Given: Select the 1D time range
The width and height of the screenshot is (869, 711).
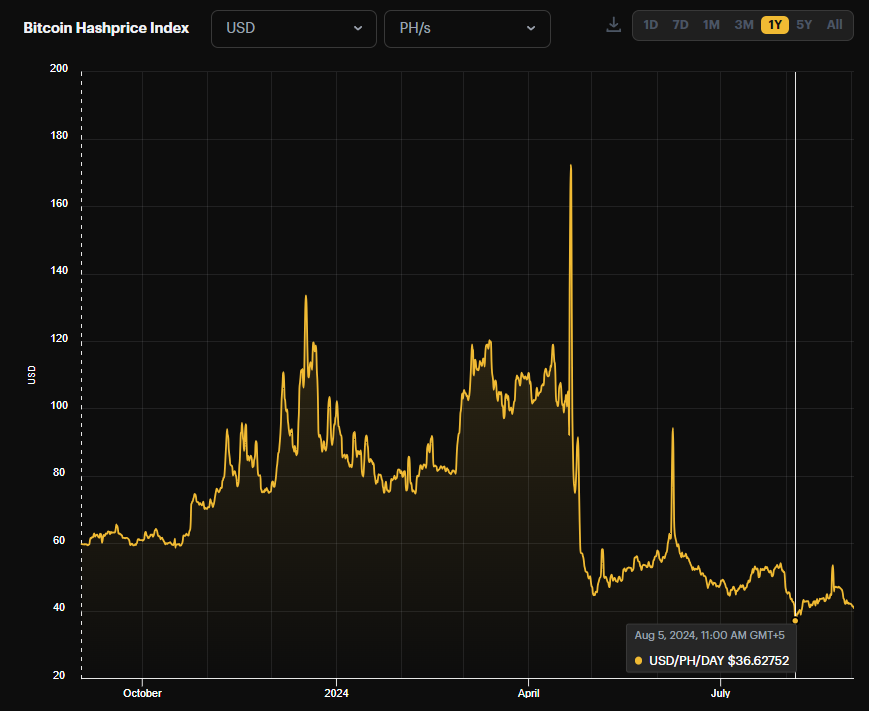Looking at the screenshot, I should [651, 25].
